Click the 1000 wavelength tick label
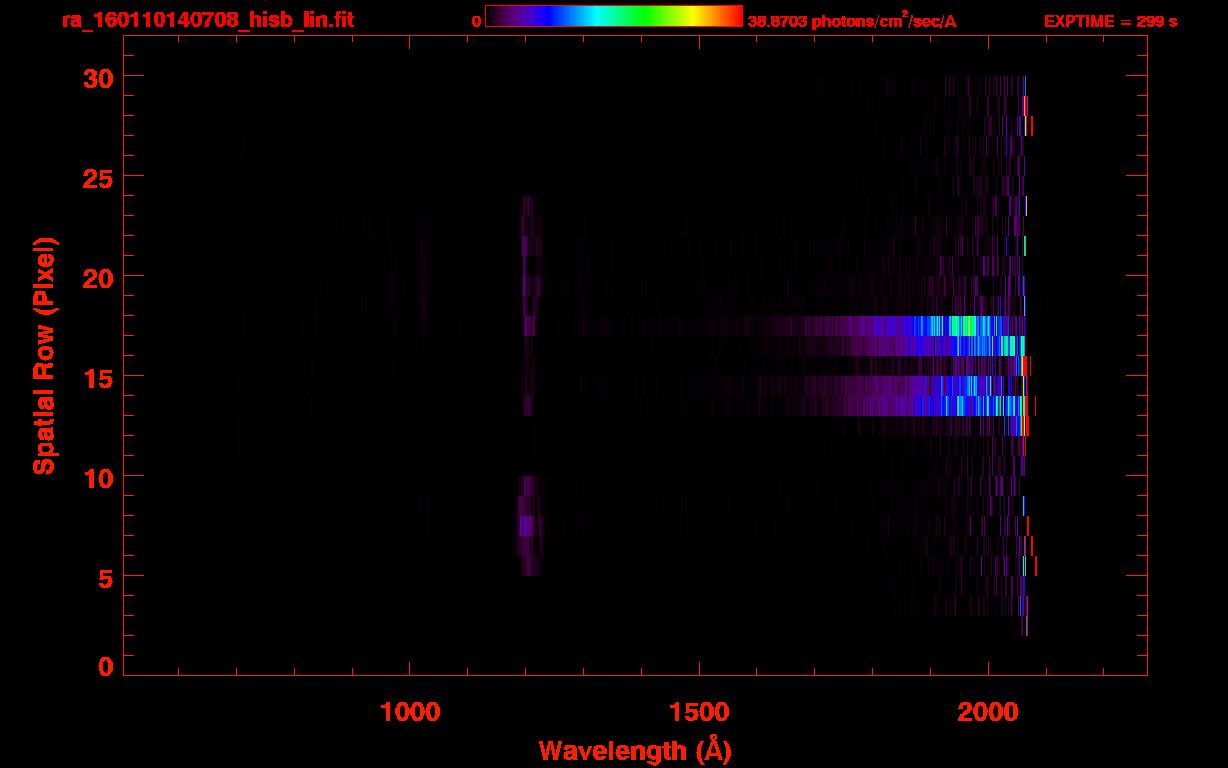 410,711
